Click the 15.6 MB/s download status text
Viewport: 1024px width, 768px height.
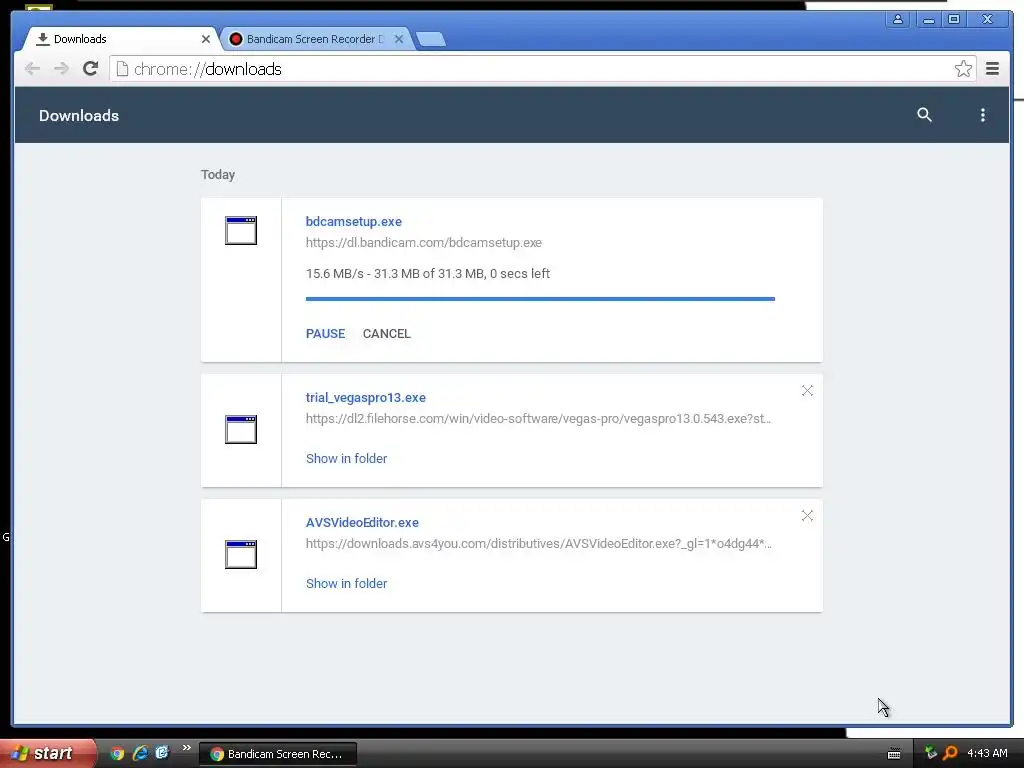click(428, 274)
